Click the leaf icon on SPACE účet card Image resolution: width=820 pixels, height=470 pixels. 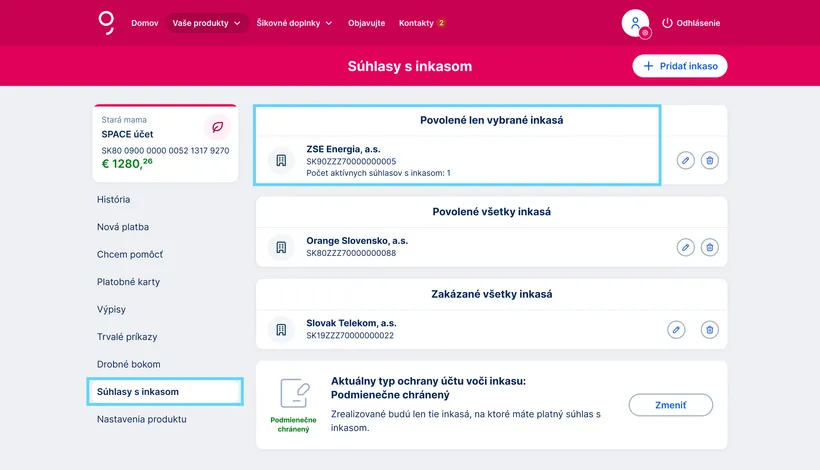coord(217,127)
